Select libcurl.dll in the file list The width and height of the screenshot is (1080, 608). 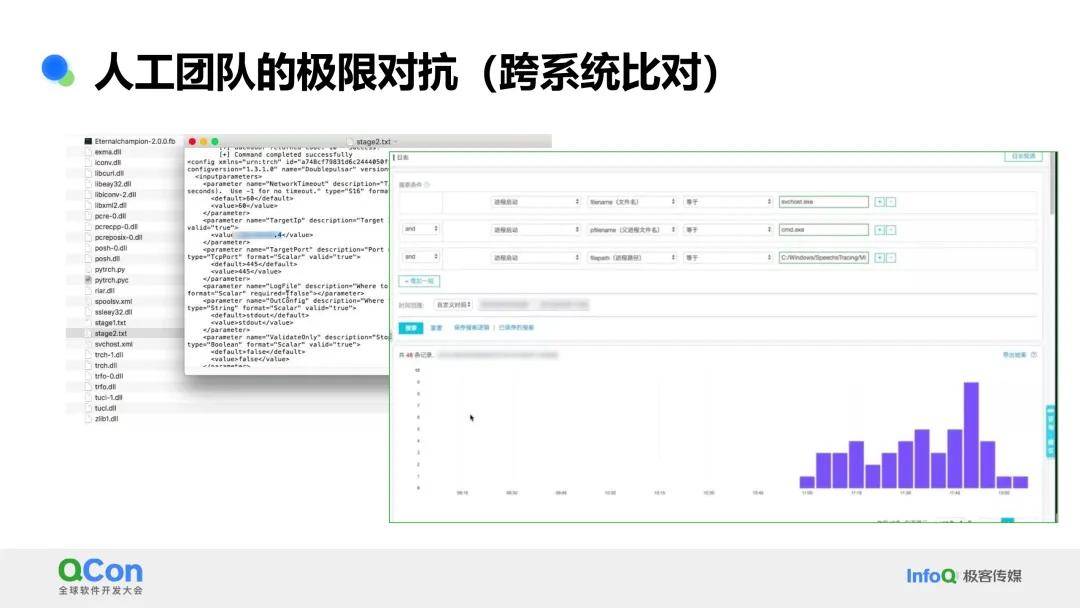pos(110,174)
